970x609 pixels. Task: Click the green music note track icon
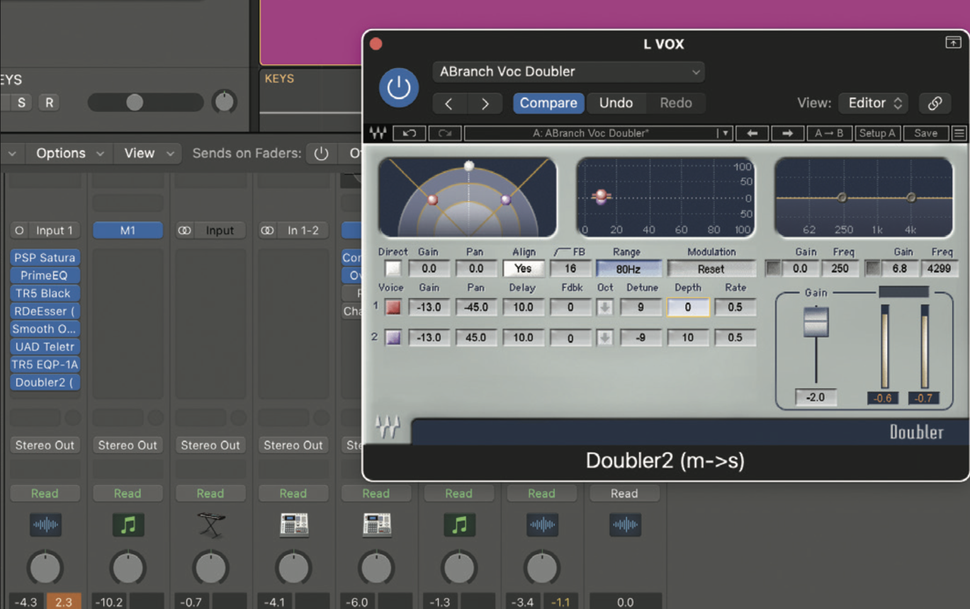127,524
